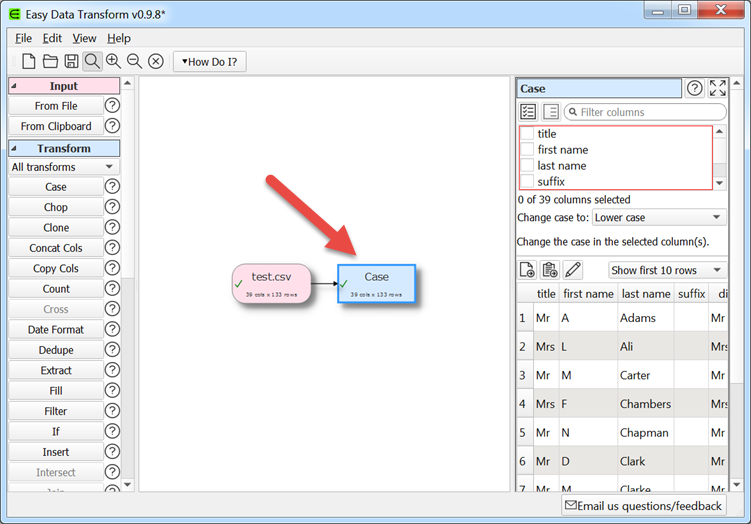751x524 pixels.
Task: Click the Zoom In magnifier icon
Action: click(113, 62)
